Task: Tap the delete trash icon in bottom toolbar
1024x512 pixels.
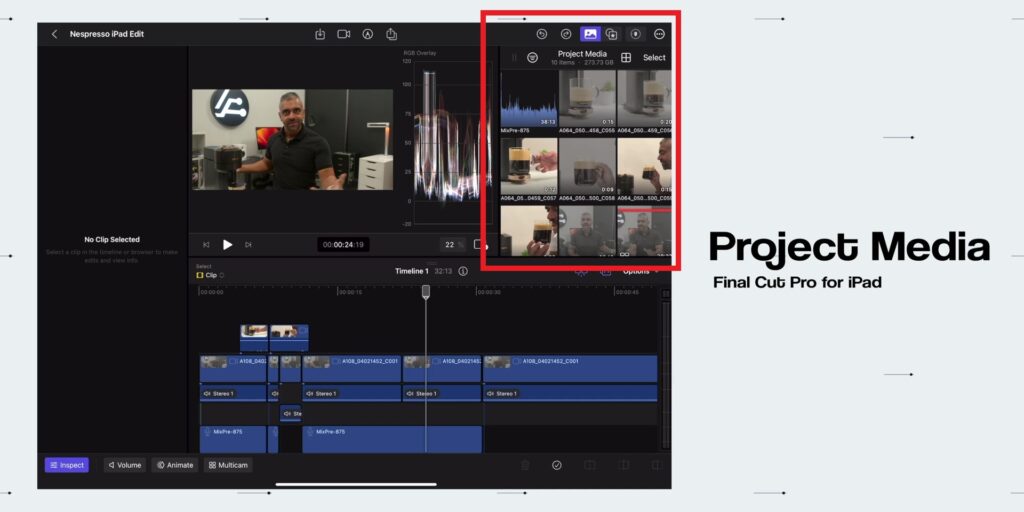Action: (x=524, y=465)
